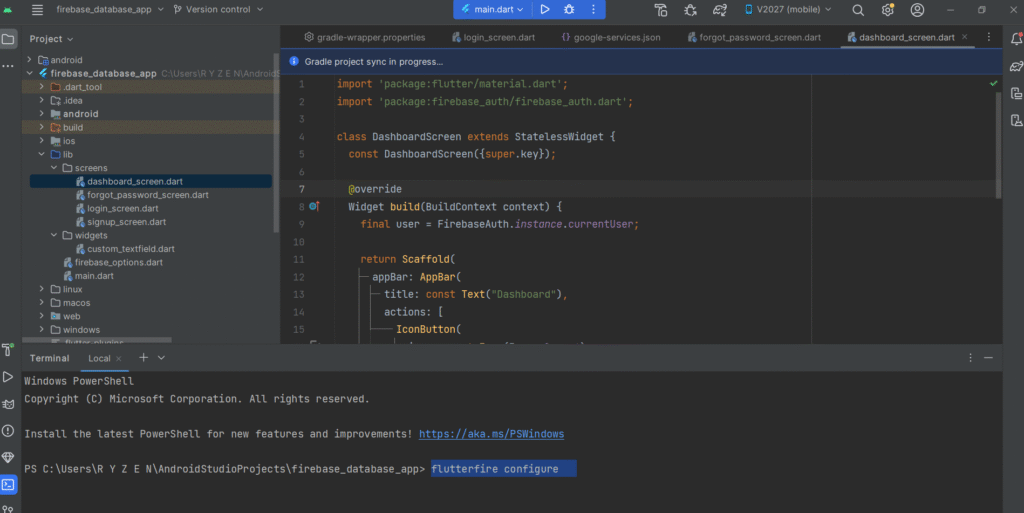The height and width of the screenshot is (513, 1024).
Task: Run the app with the play icon
Action: click(x=545, y=10)
